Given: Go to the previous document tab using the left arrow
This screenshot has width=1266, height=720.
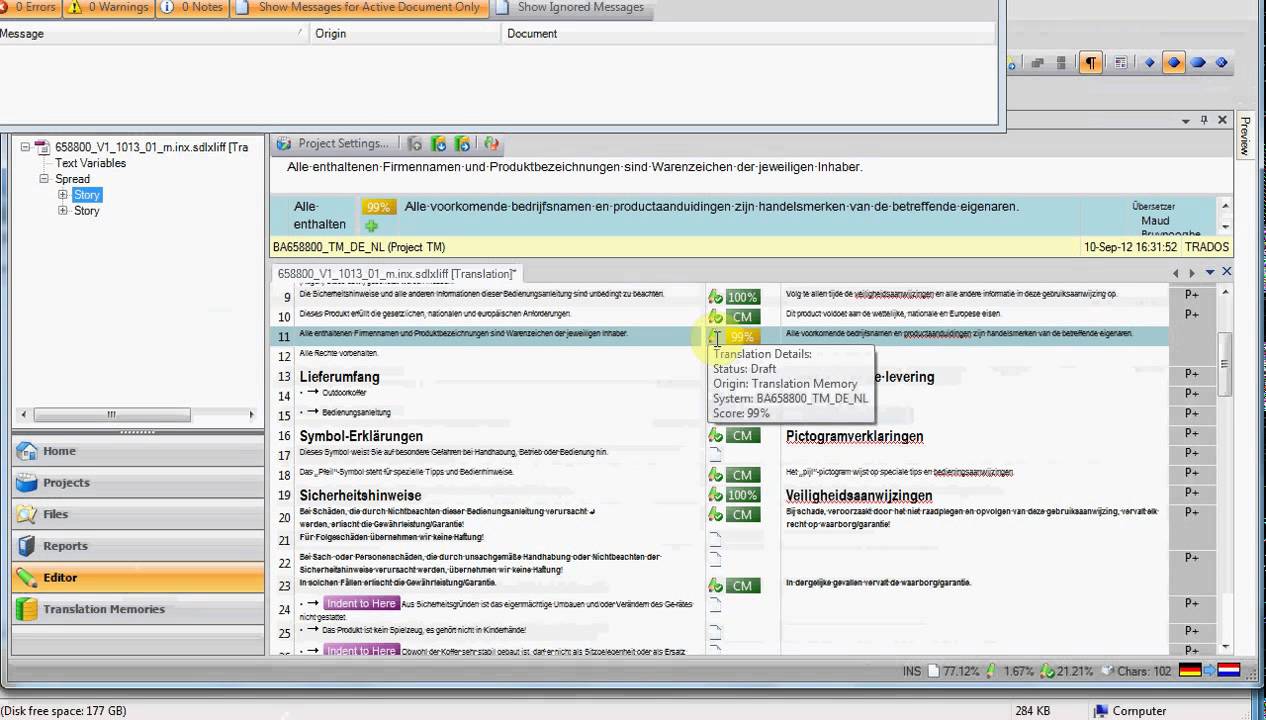Looking at the screenshot, I should click(1176, 272).
